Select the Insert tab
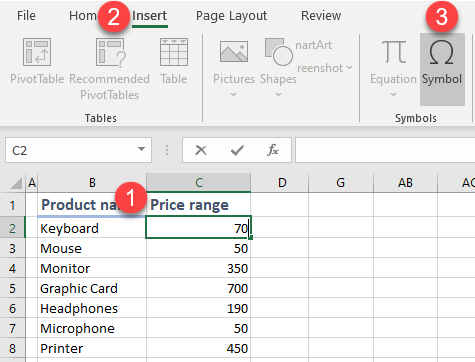The width and height of the screenshot is (475, 362). pos(150,16)
